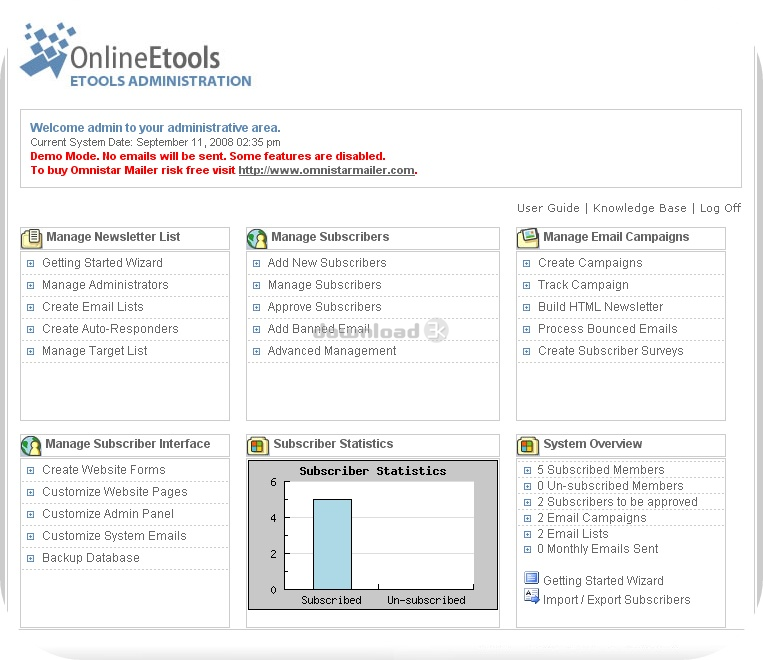The width and height of the screenshot is (763, 660).
Task: Go to Create Email Lists
Action: (92, 307)
